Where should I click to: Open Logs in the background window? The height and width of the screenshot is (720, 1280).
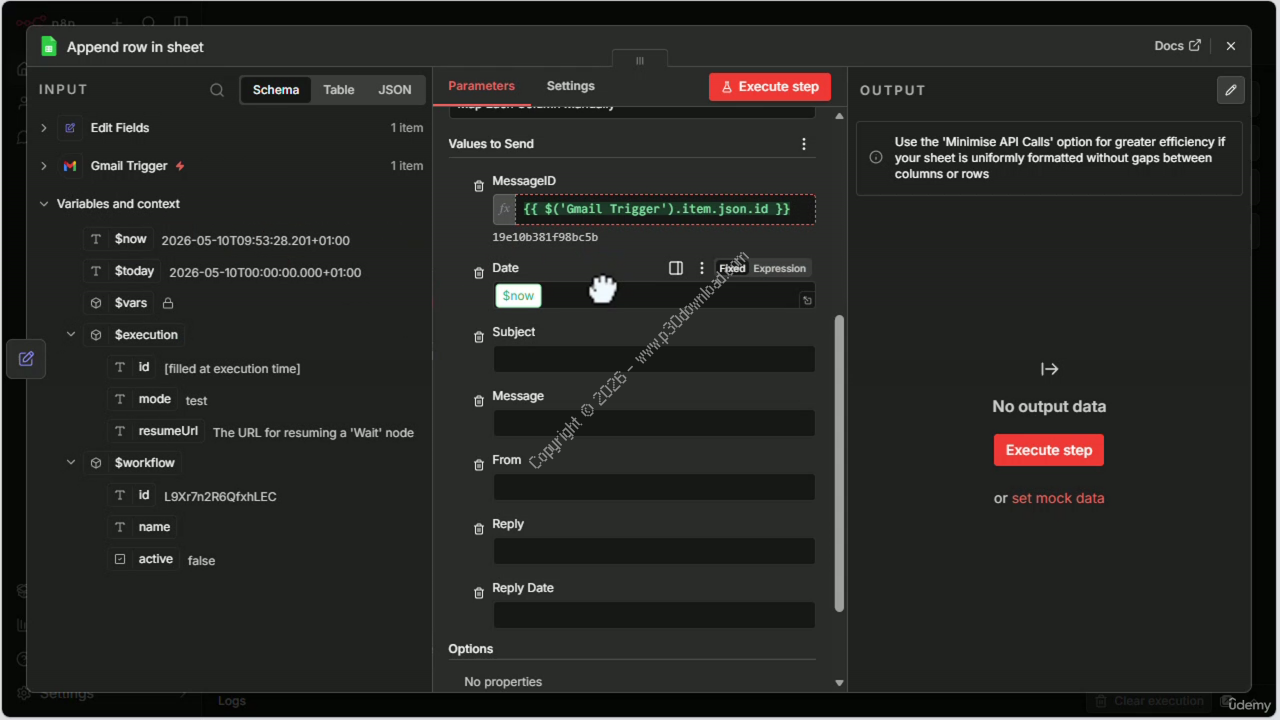pyautogui.click(x=232, y=701)
